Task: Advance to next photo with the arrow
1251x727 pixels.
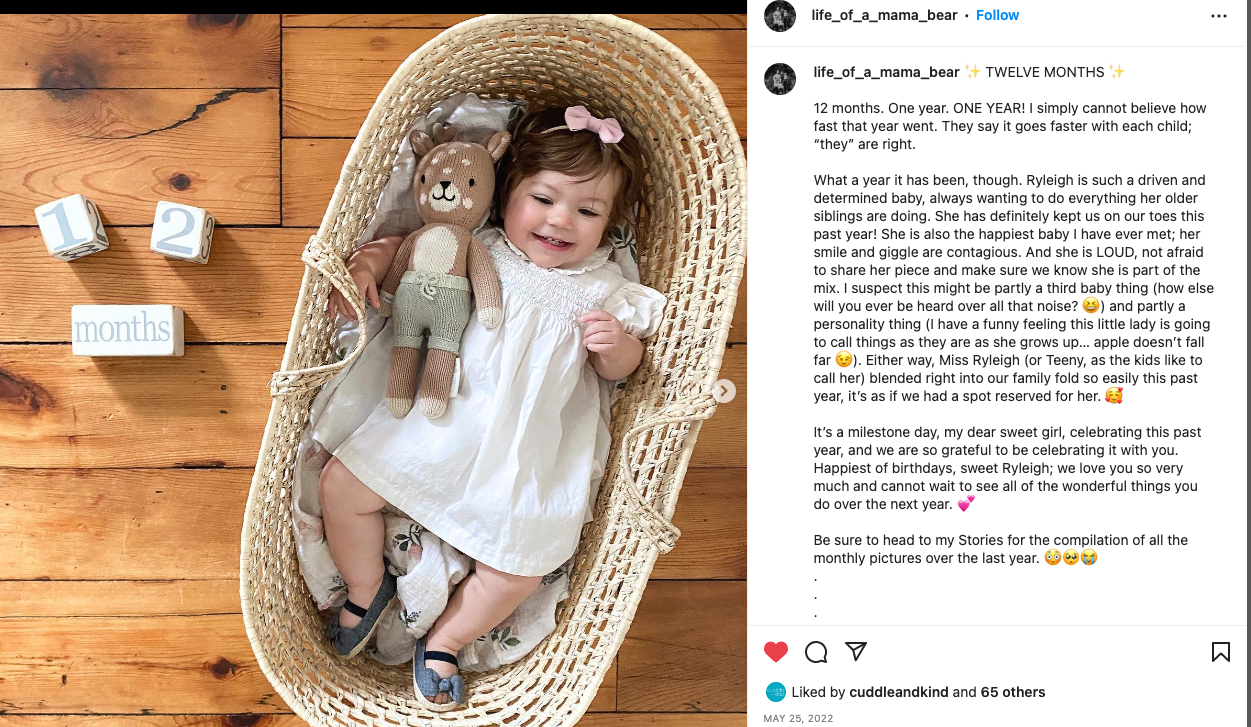Action: coord(724,391)
